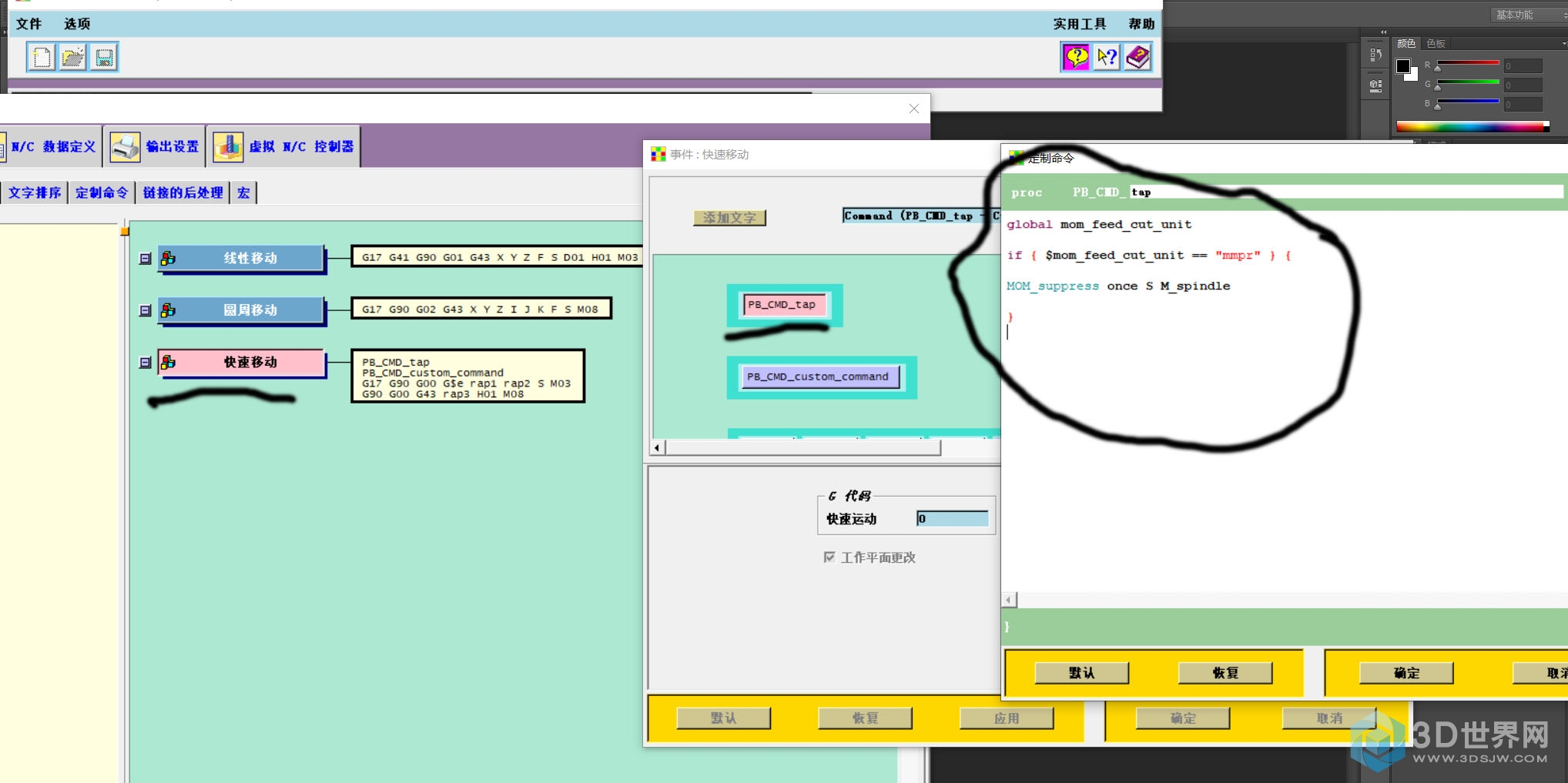Pick a color from the spectrum ramp
Viewport: 1568px width, 783px height.
point(1471,126)
